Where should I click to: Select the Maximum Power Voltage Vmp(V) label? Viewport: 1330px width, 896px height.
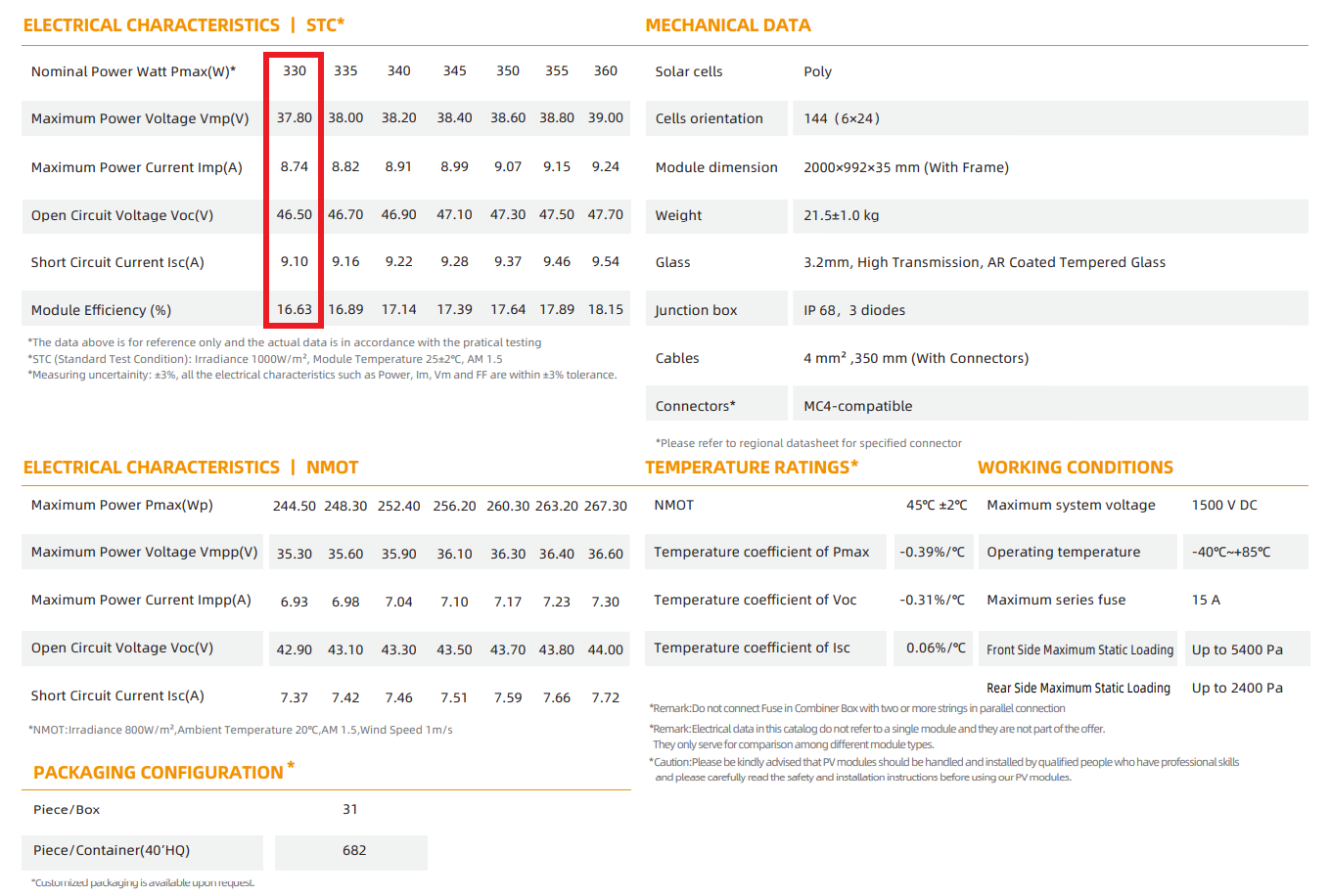[140, 118]
